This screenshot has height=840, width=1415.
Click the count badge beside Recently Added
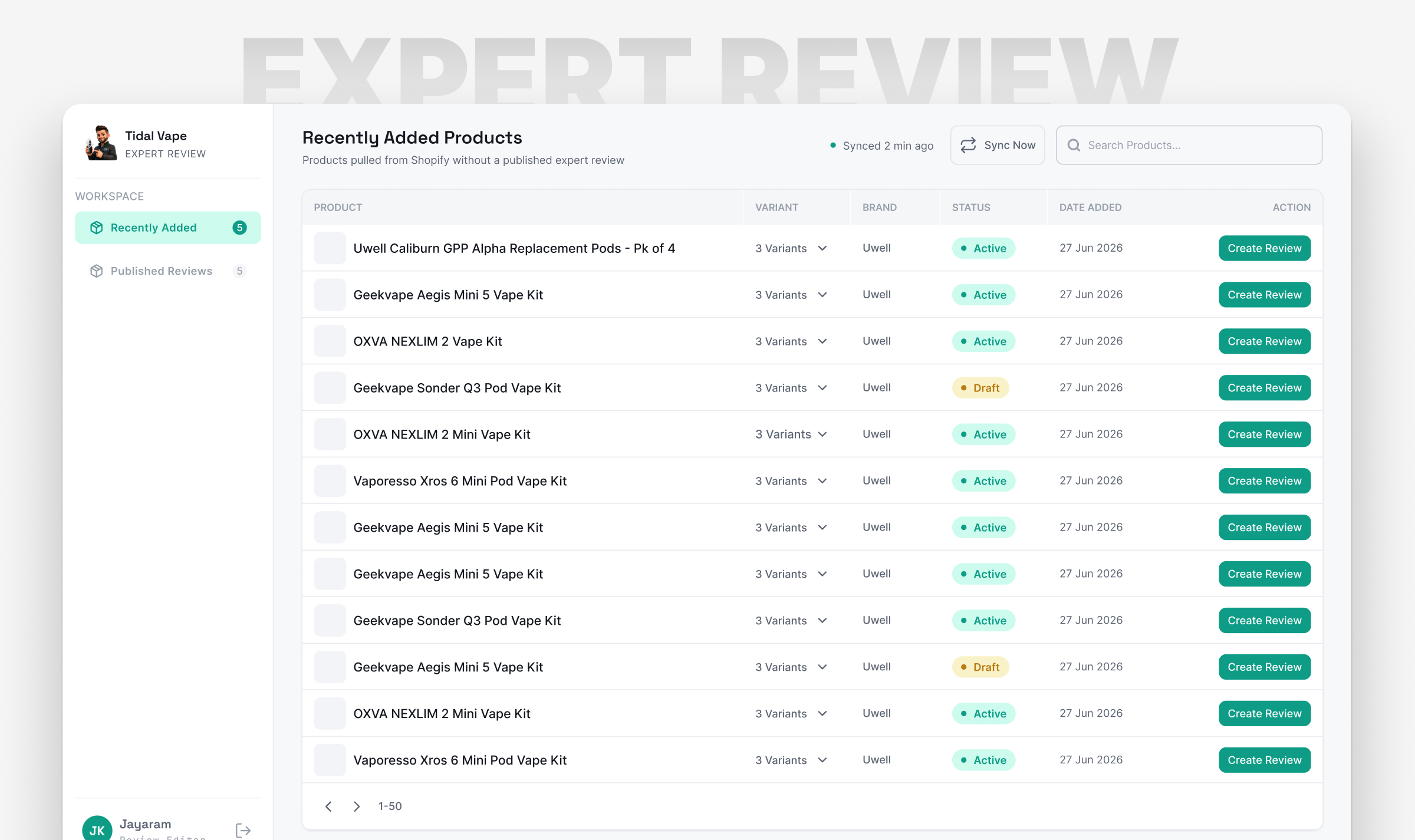click(239, 228)
